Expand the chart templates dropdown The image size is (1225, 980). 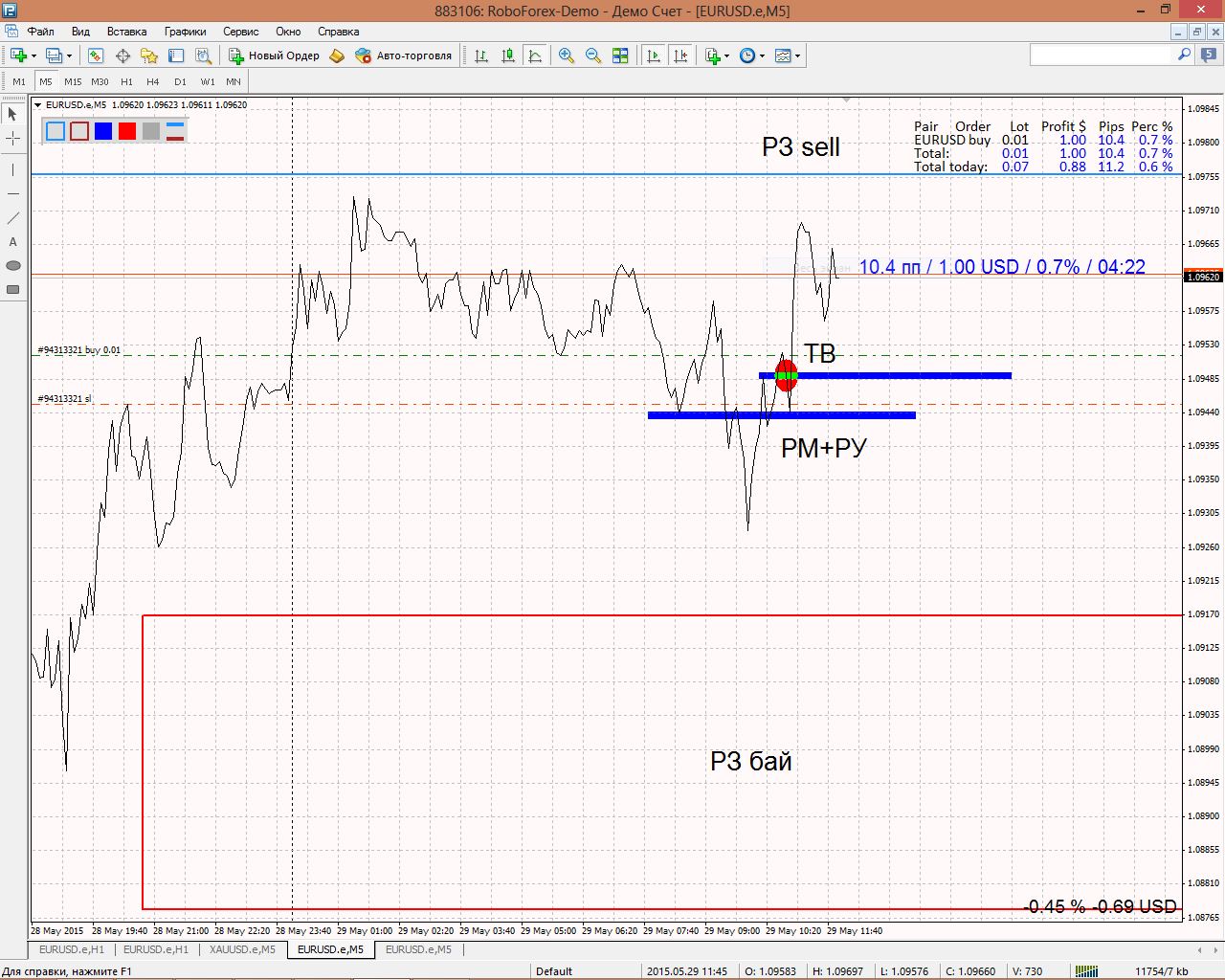pos(797,56)
